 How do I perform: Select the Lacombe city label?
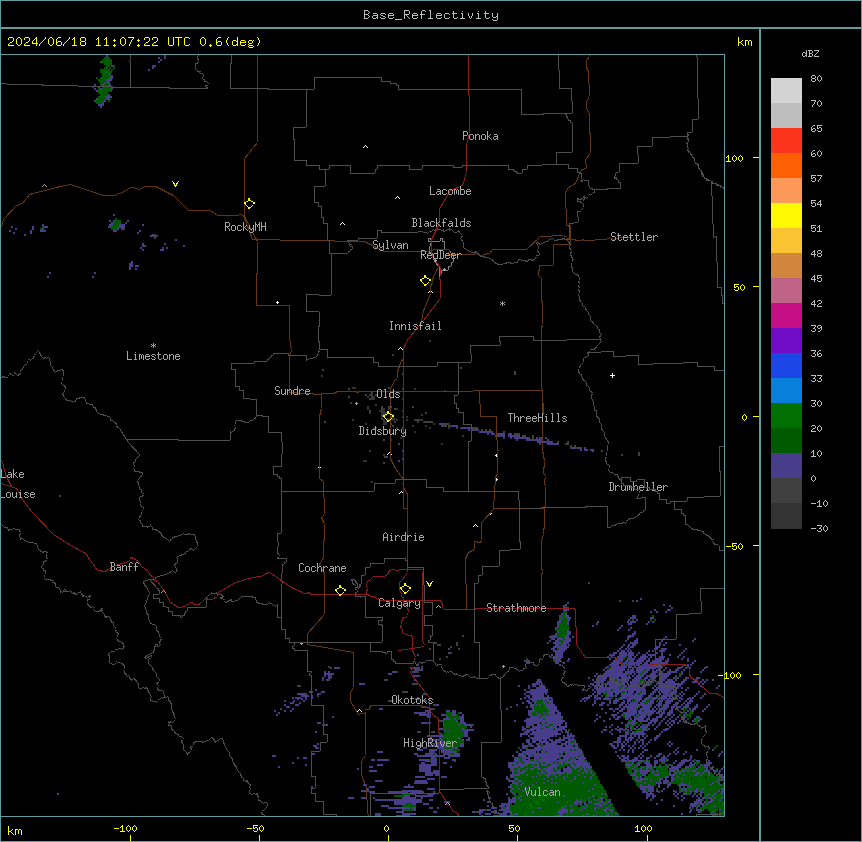(x=450, y=191)
